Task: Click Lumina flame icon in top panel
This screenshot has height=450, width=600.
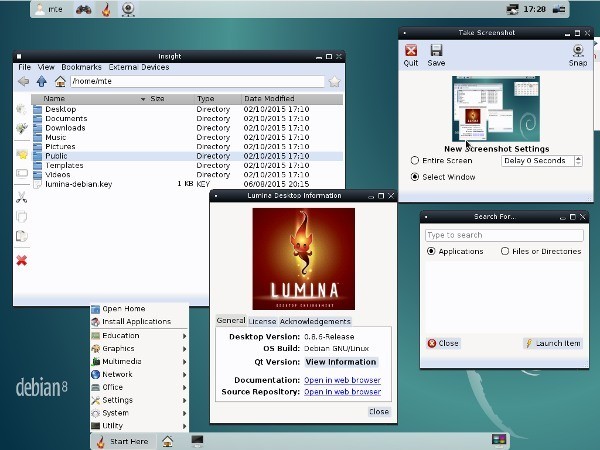Action: 106,9
